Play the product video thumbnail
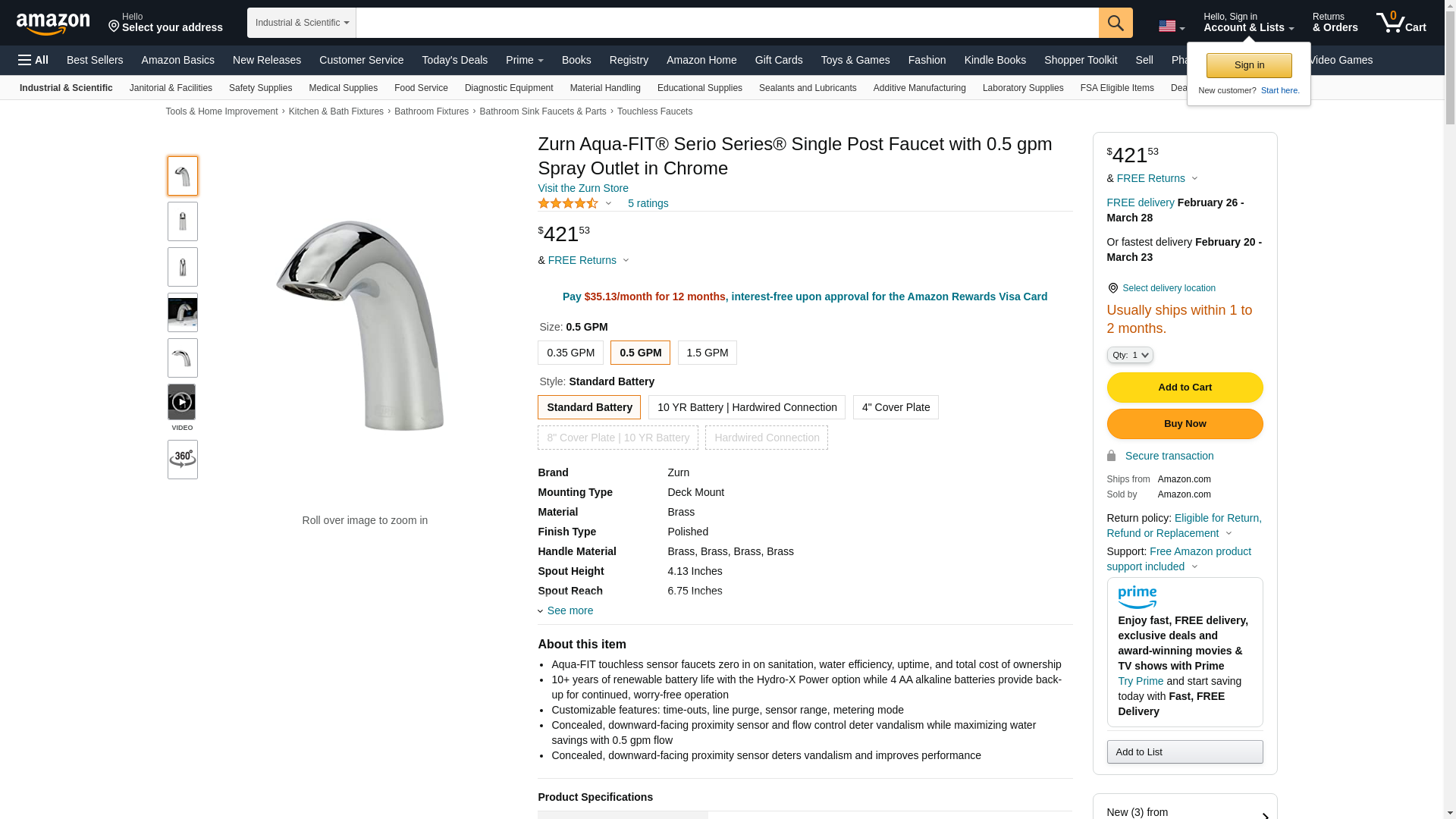 [182, 403]
